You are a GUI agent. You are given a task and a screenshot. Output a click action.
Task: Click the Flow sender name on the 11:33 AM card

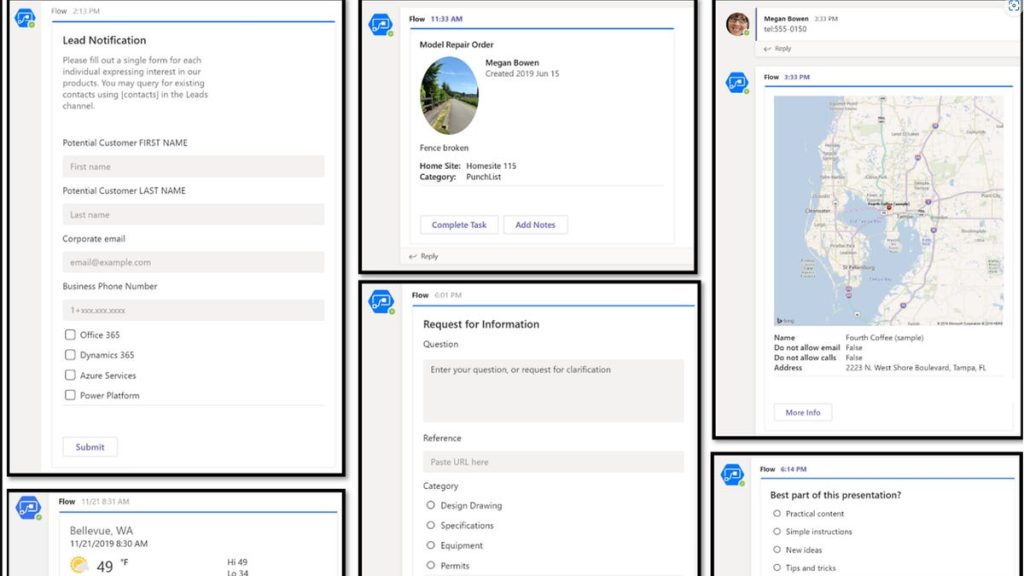click(x=417, y=19)
